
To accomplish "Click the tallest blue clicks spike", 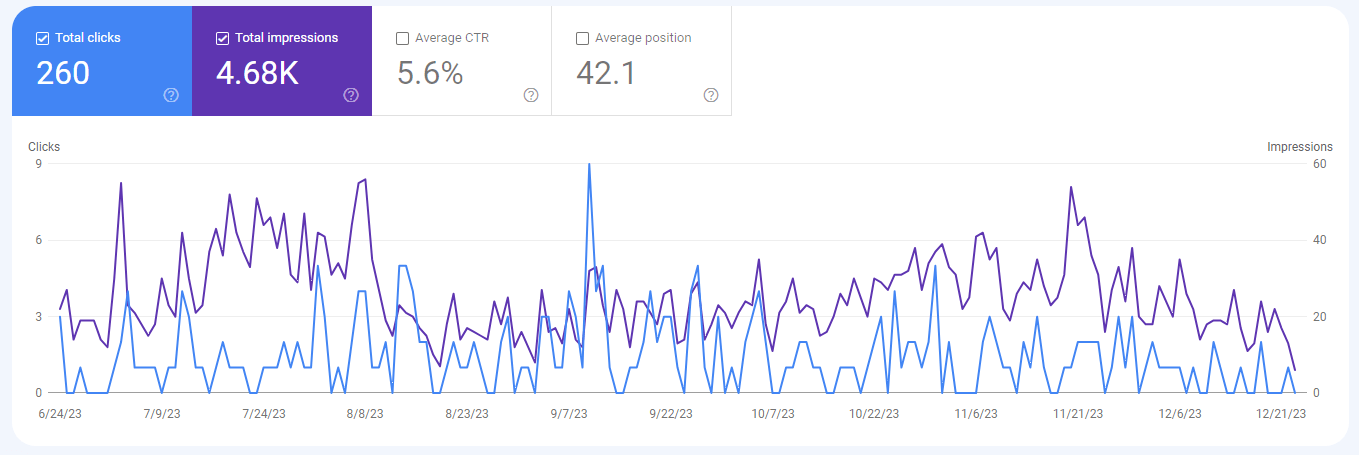I will 589,166.
